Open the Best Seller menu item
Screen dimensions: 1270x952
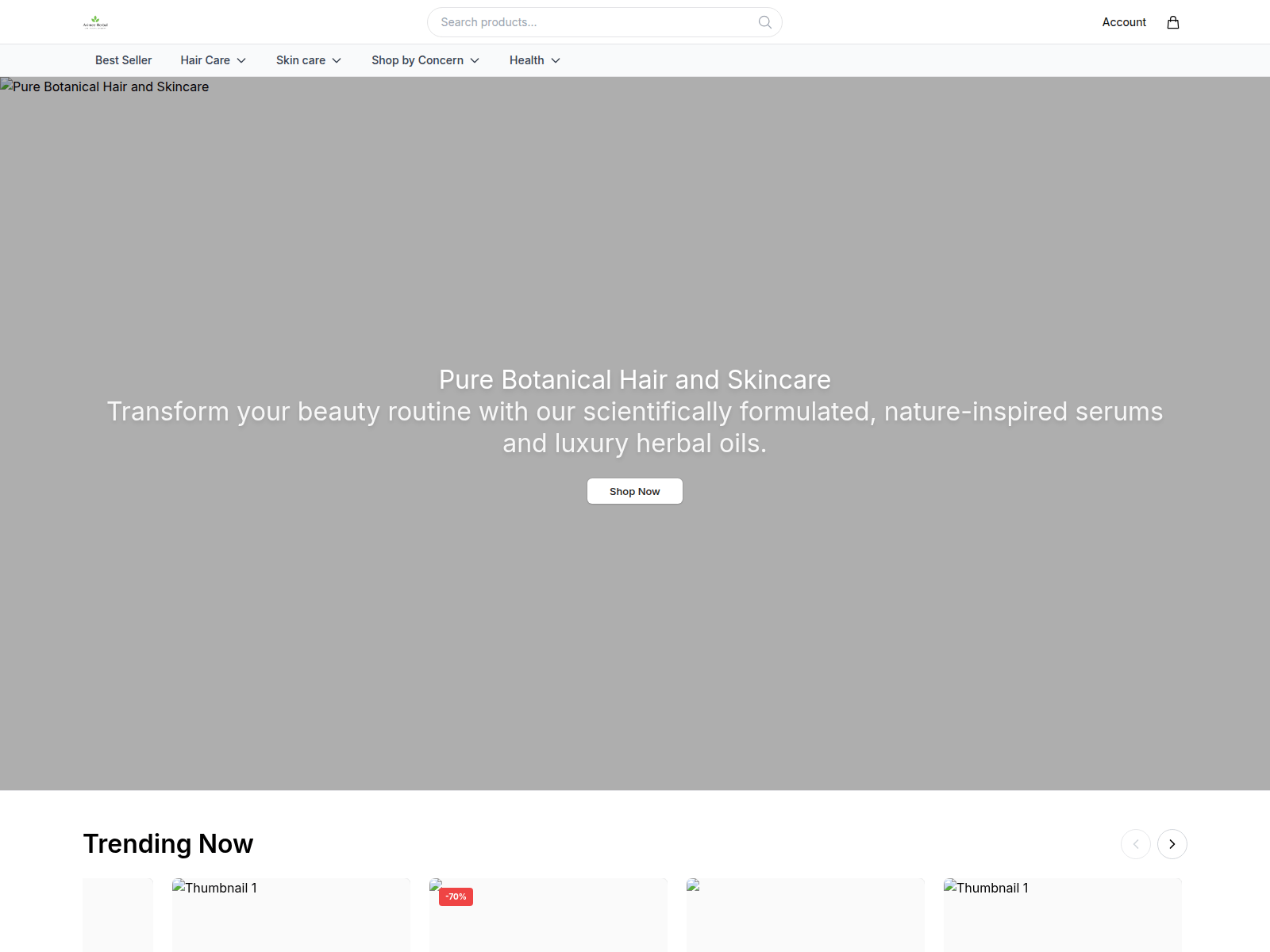123,60
